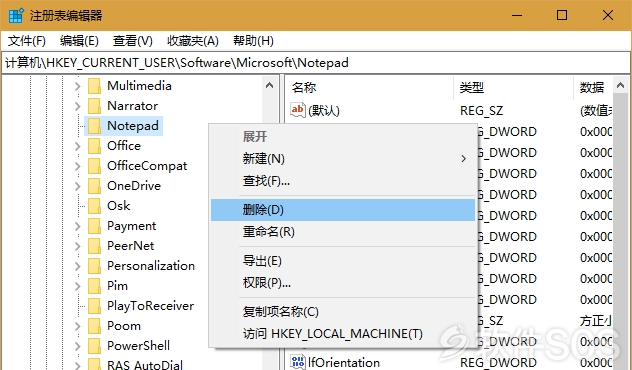The image size is (632, 370).
Task: Open the 收藏夹(A) menu
Action: coord(193,41)
